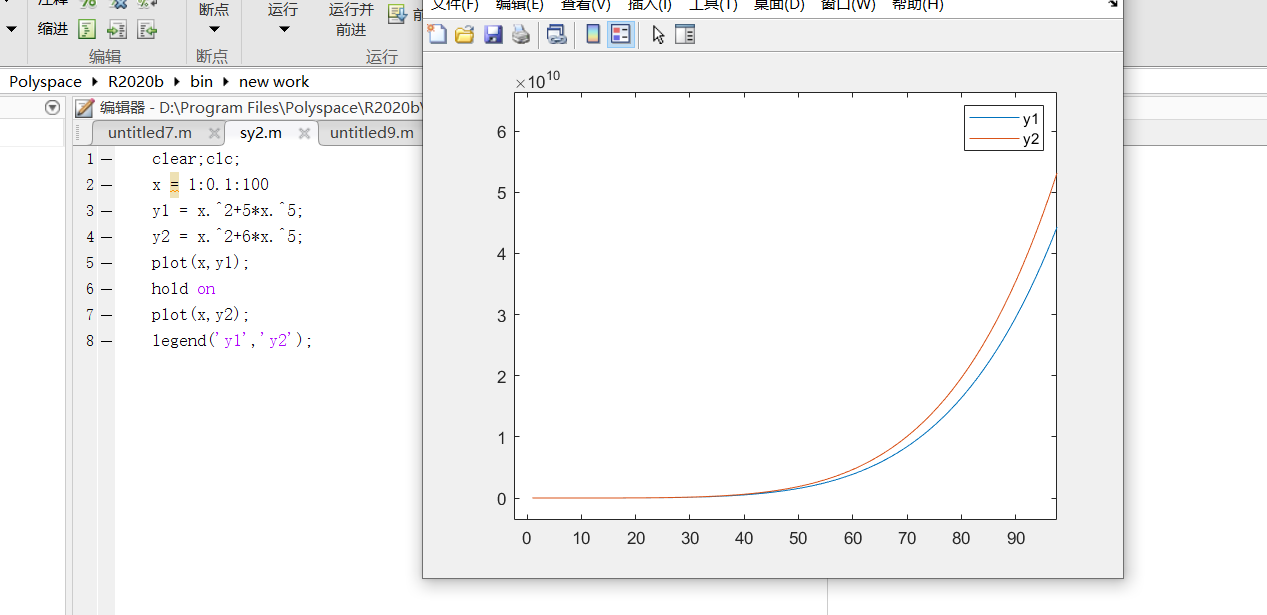Click the Link Plot icon in figure toolbar

[x=557, y=35]
